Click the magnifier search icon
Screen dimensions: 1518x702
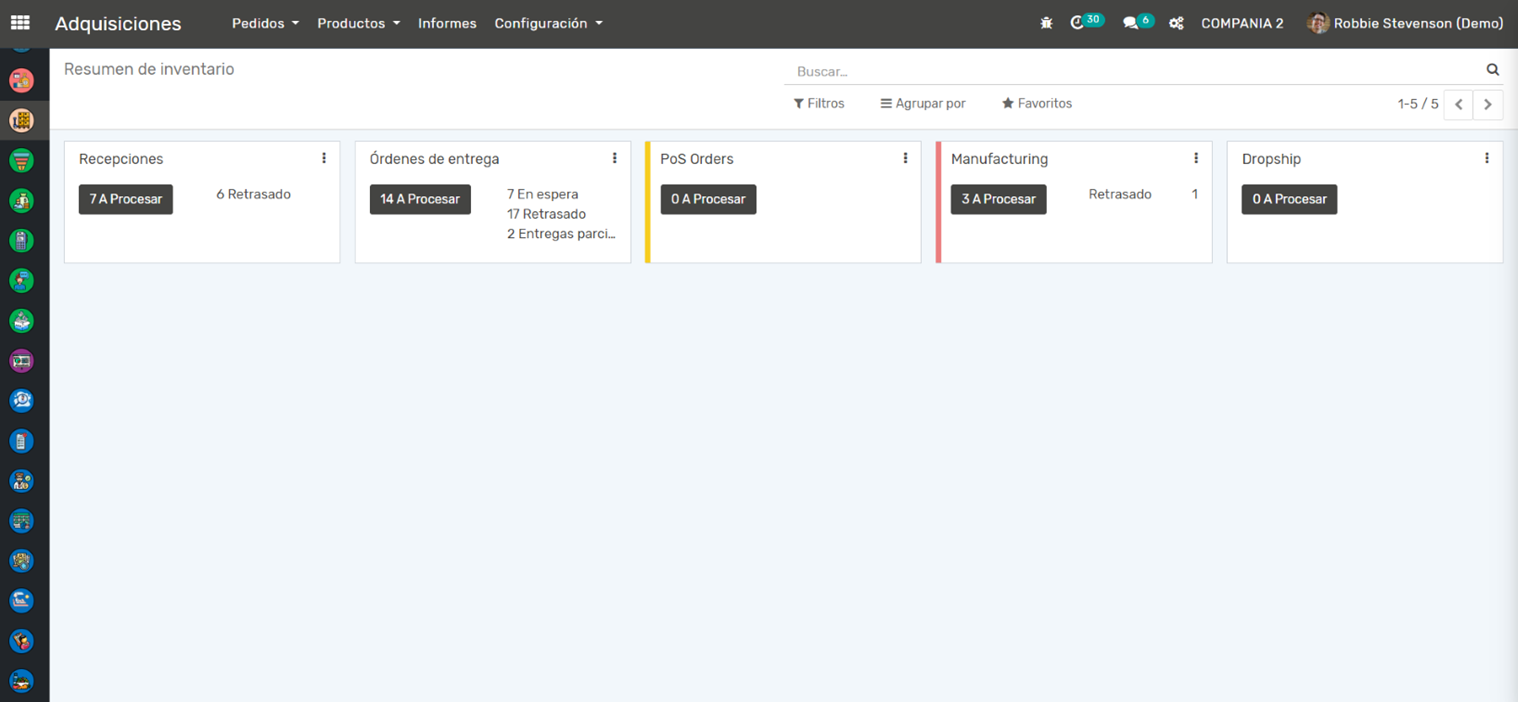point(1492,70)
